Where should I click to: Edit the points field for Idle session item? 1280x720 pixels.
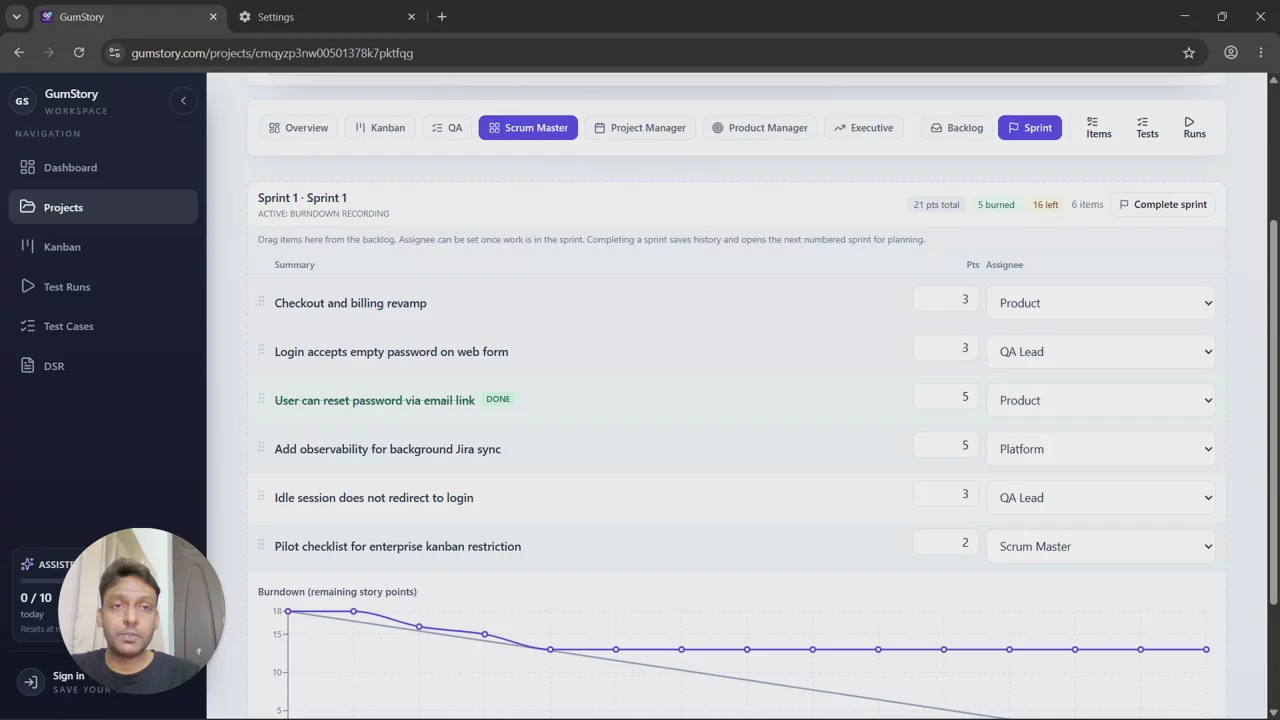point(945,494)
